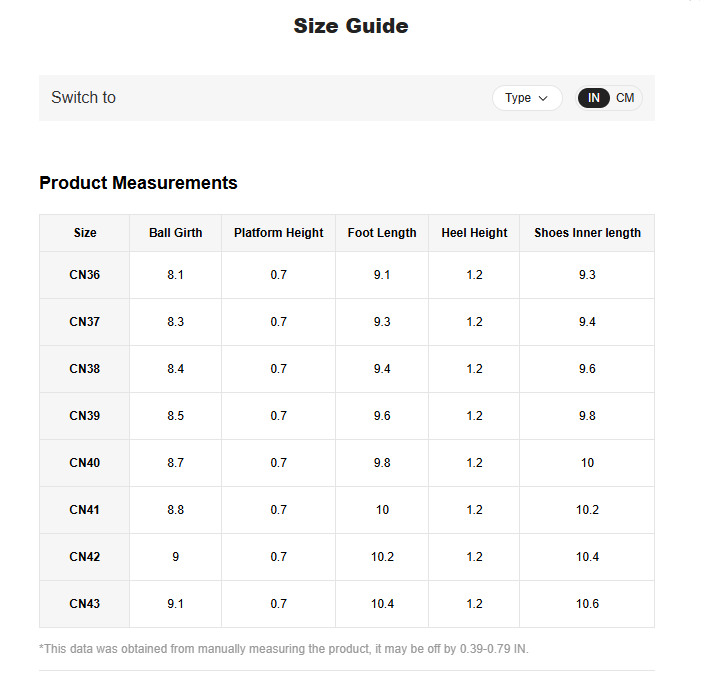Click the Shoes Inner length header
The image size is (703, 678).
pos(587,233)
